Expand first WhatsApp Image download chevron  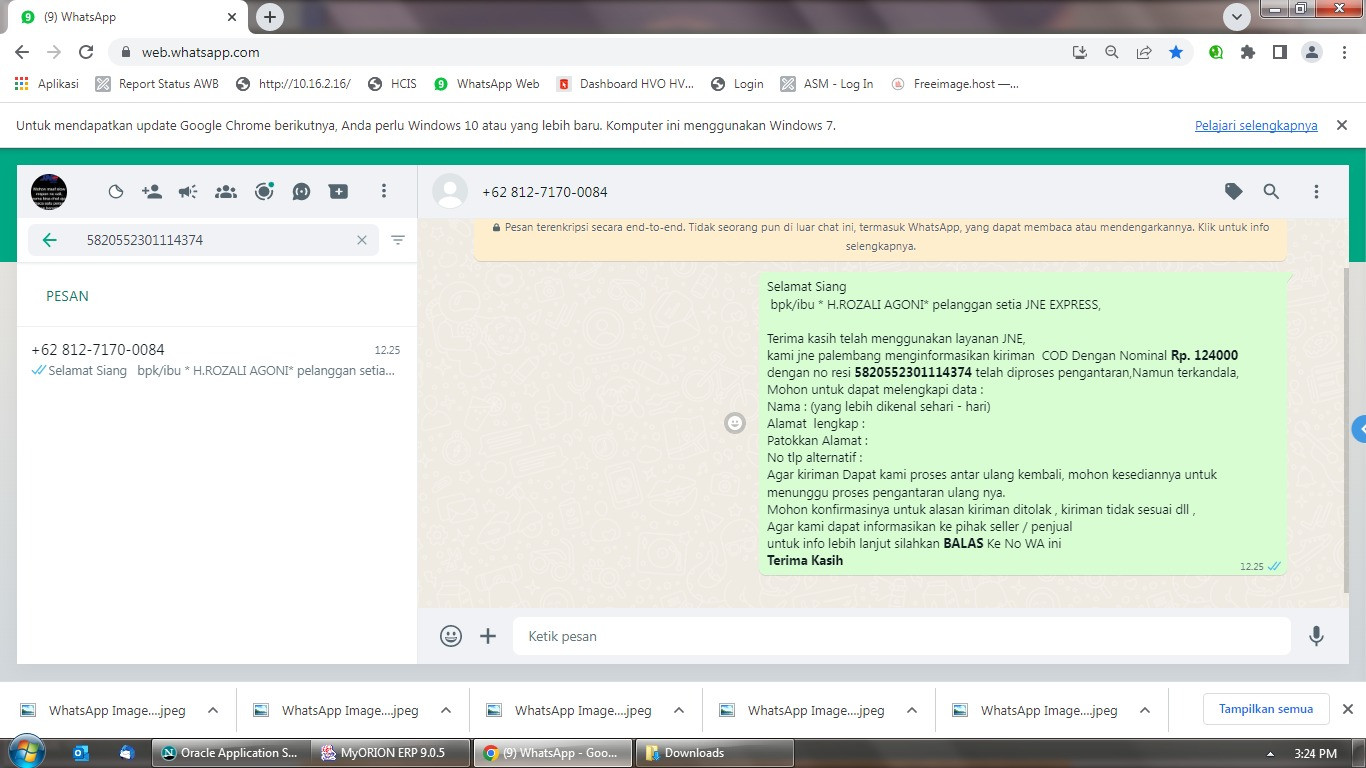(213, 710)
